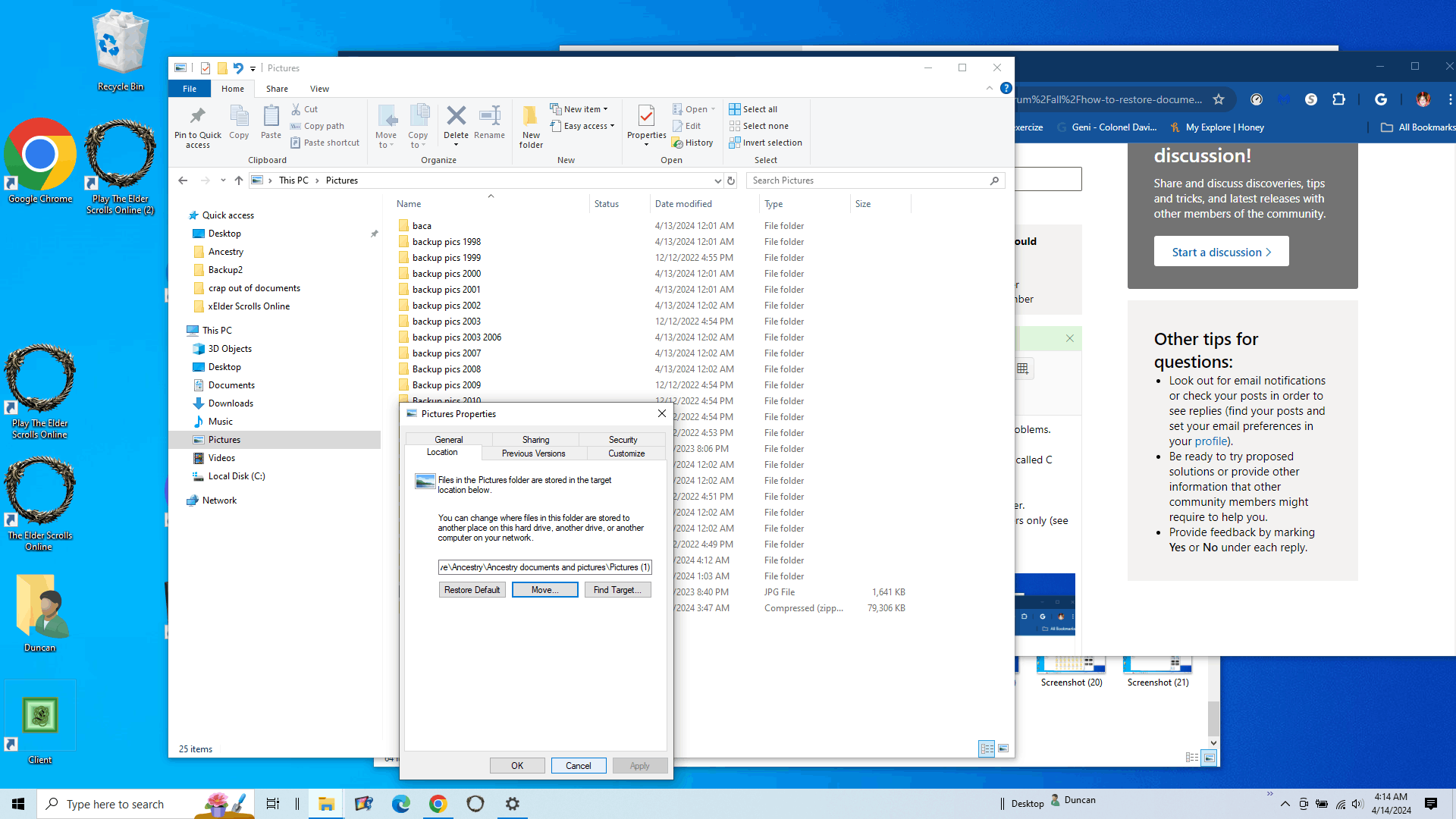Open recent locations dropdown arrow
This screenshot has width=1456, height=819.
pyautogui.click(x=223, y=180)
